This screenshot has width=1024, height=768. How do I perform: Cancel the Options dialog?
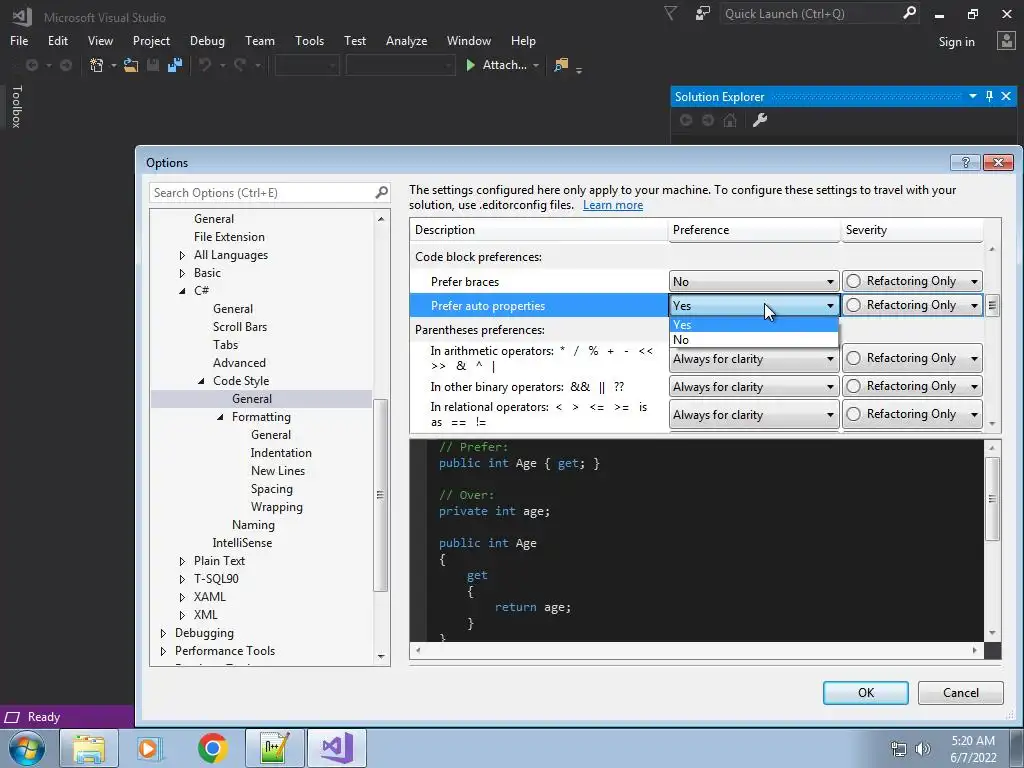[x=960, y=693]
